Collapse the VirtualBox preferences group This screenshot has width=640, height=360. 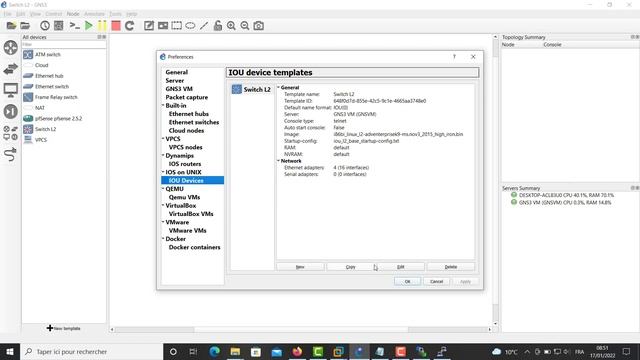[x=163, y=205]
